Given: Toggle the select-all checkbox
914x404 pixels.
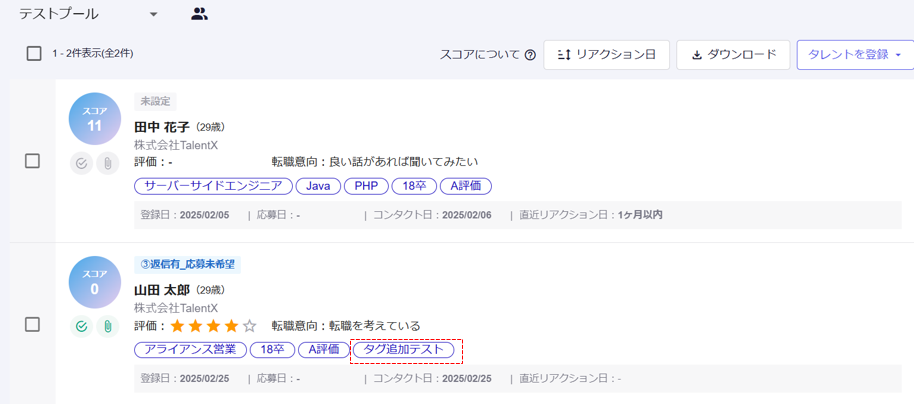Looking at the screenshot, I should pos(34,54).
